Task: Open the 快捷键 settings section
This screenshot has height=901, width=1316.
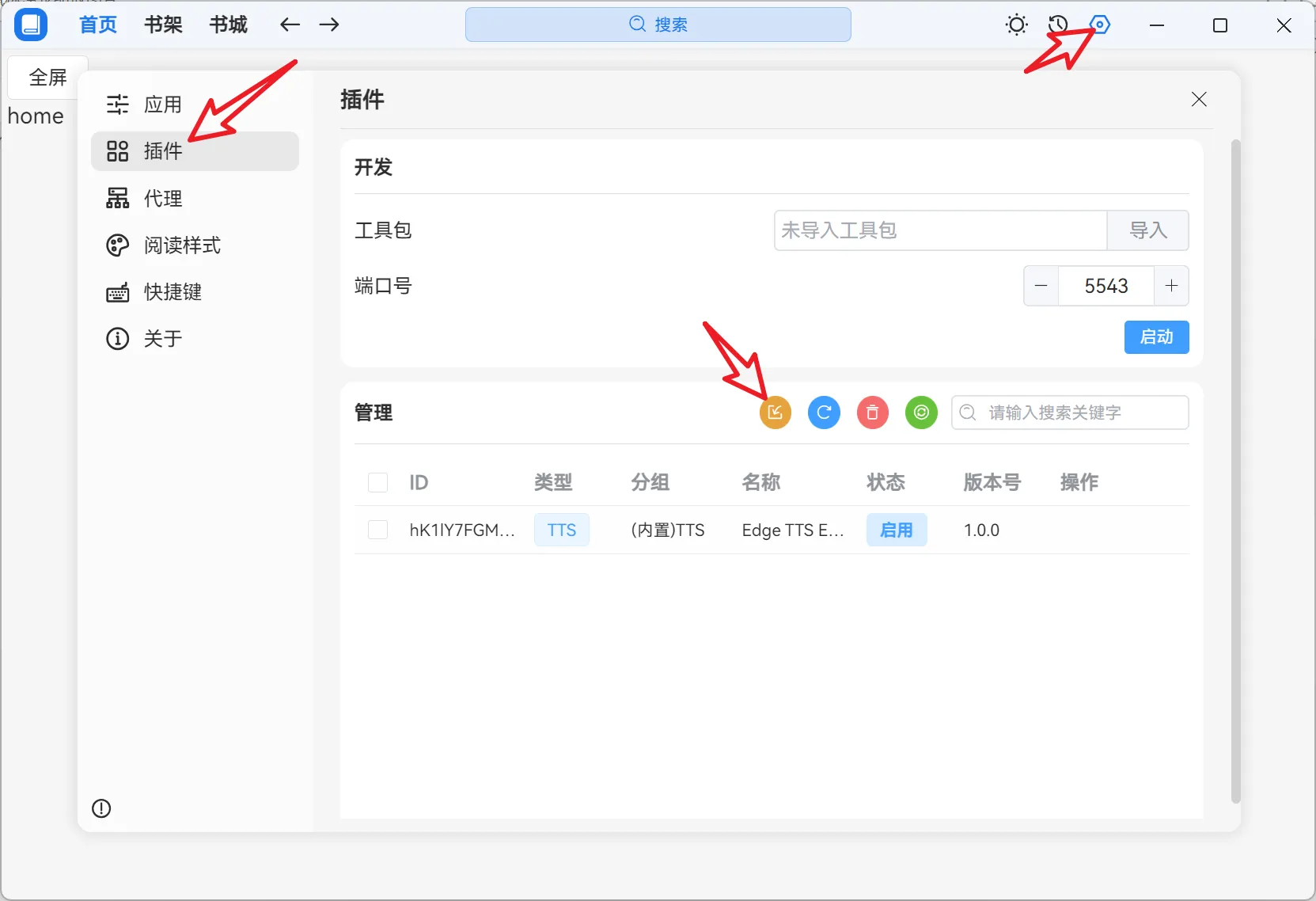Action: tap(195, 292)
